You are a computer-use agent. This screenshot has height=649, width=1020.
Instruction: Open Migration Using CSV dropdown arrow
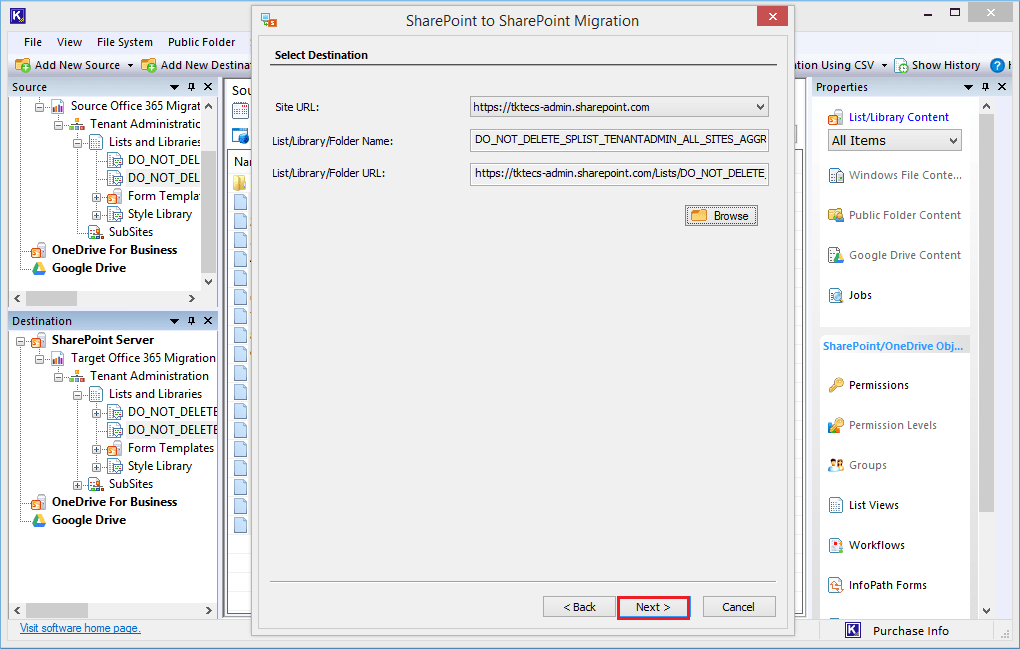(884, 66)
